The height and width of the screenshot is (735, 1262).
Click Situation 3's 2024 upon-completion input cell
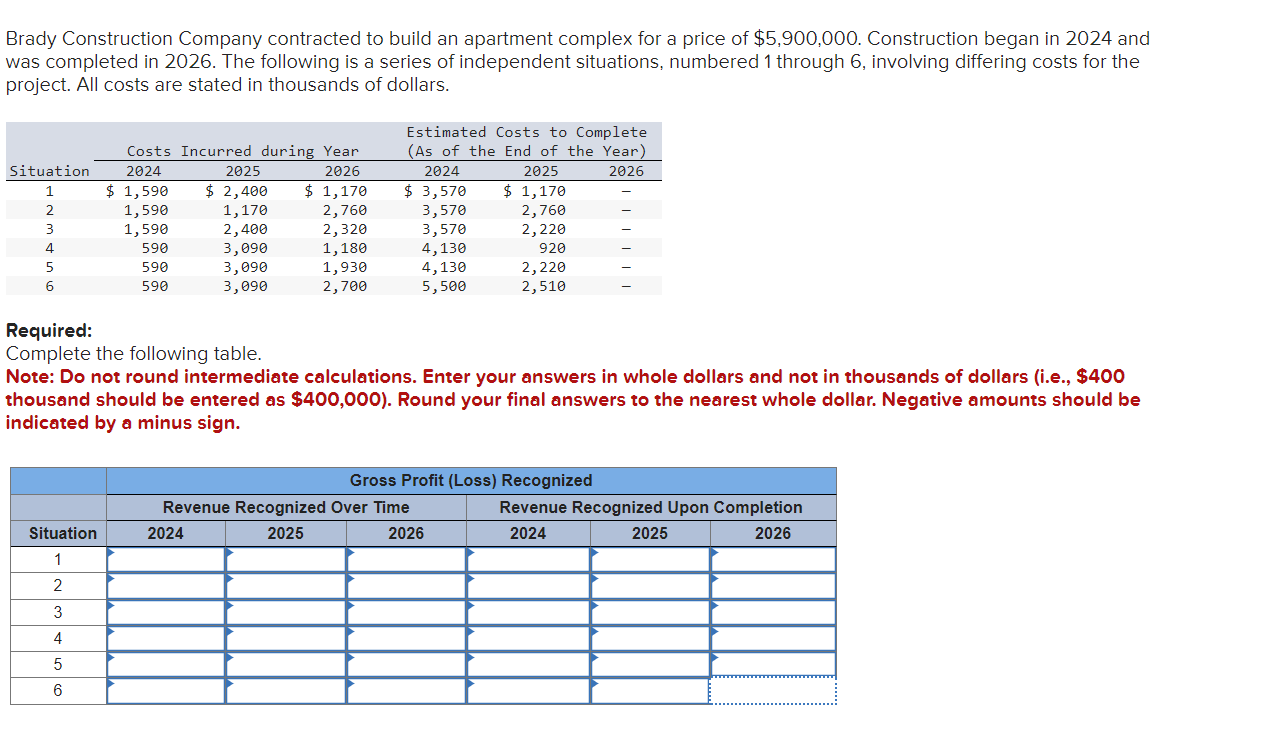(x=528, y=611)
